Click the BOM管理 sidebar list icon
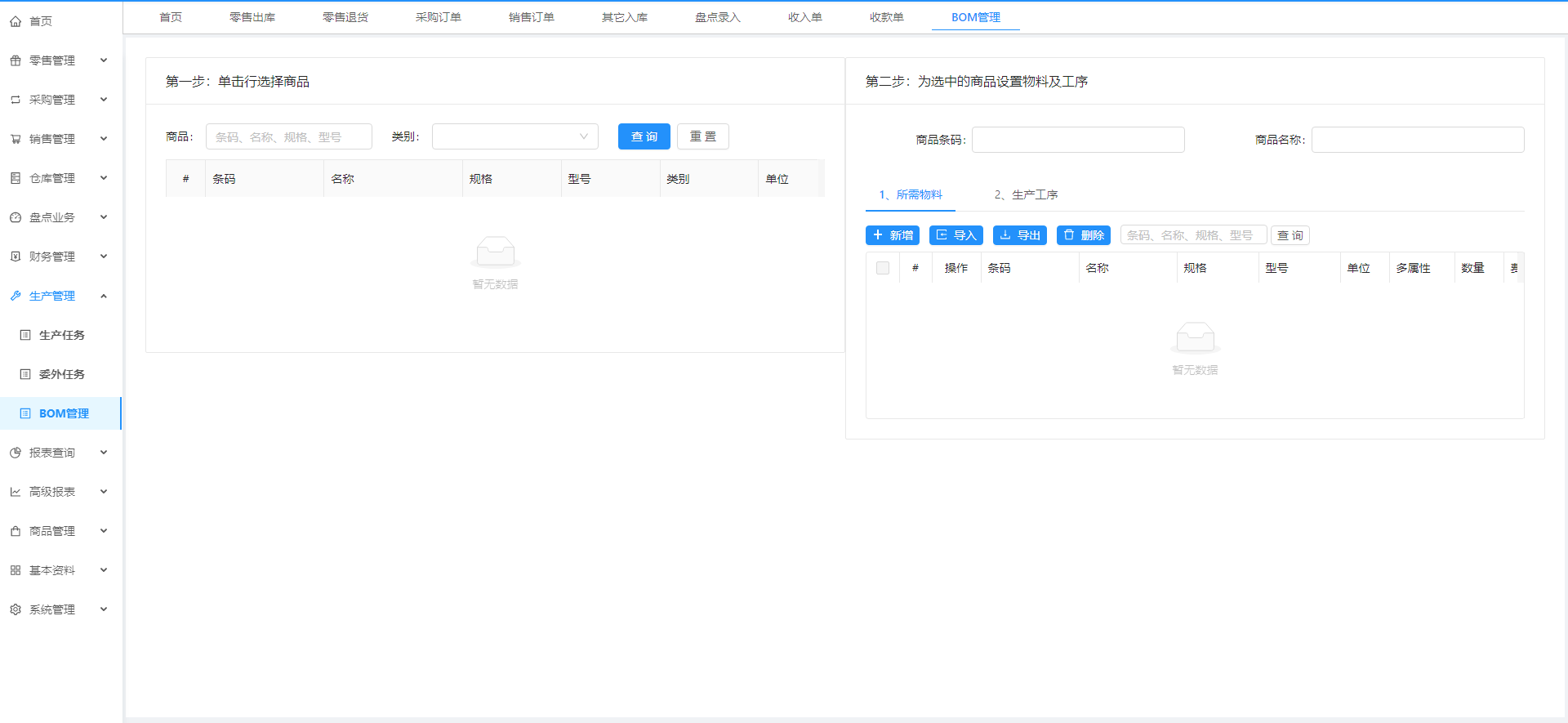 [x=25, y=413]
